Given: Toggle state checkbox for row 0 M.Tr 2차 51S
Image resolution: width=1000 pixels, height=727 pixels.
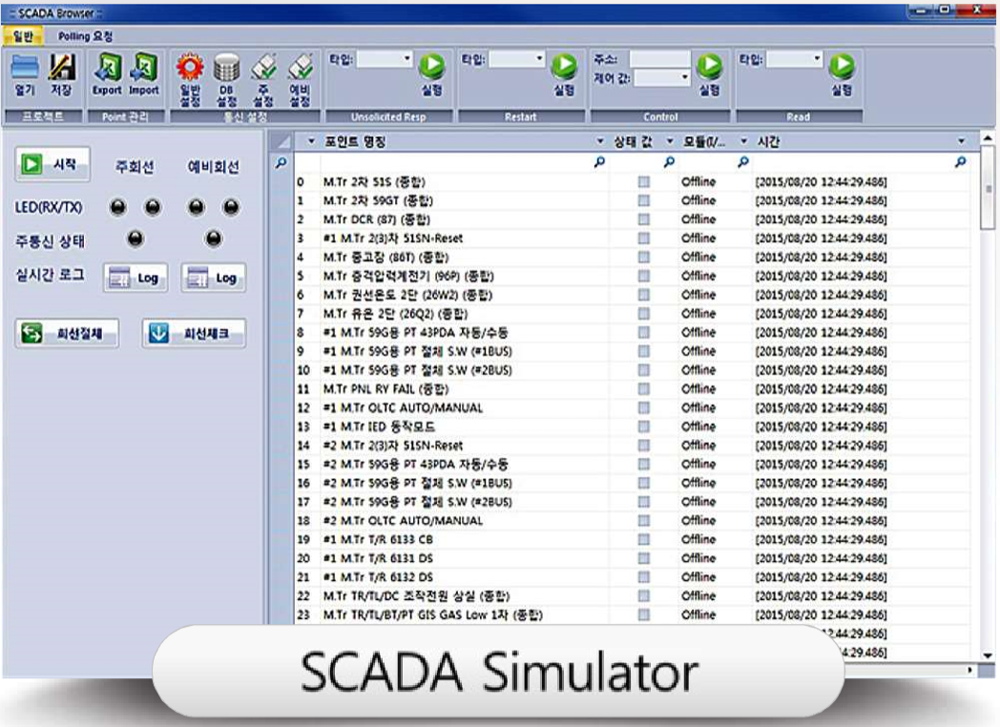Looking at the screenshot, I should coord(644,182).
